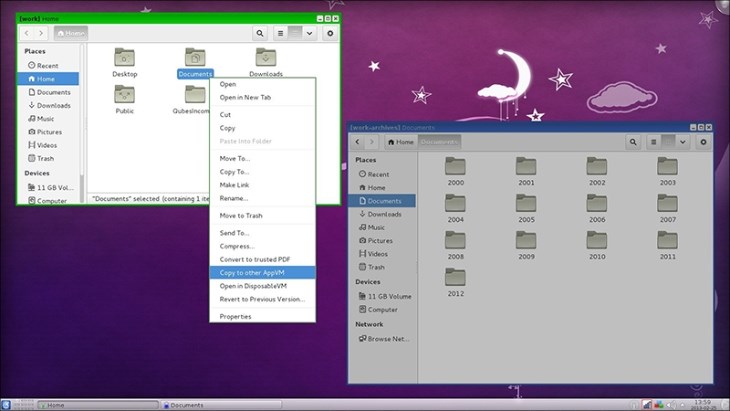This screenshot has width=730, height=411.
Task: Expand view options arrow in work-archives window
Action: [x=683, y=142]
